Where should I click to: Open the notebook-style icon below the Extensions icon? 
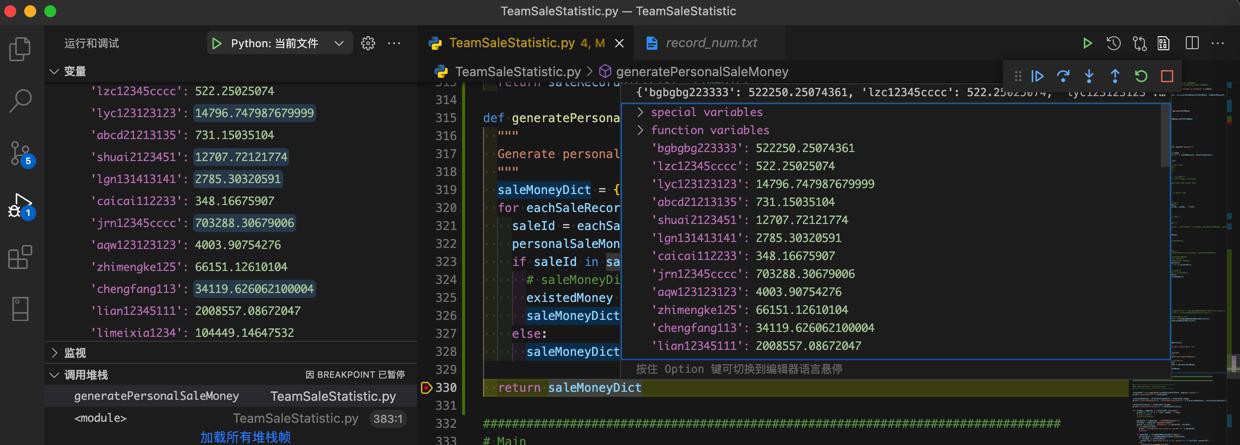(20, 309)
